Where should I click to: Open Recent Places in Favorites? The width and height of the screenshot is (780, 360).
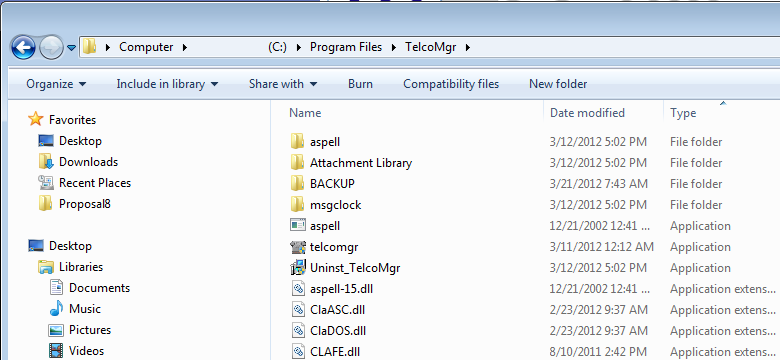[x=95, y=182]
